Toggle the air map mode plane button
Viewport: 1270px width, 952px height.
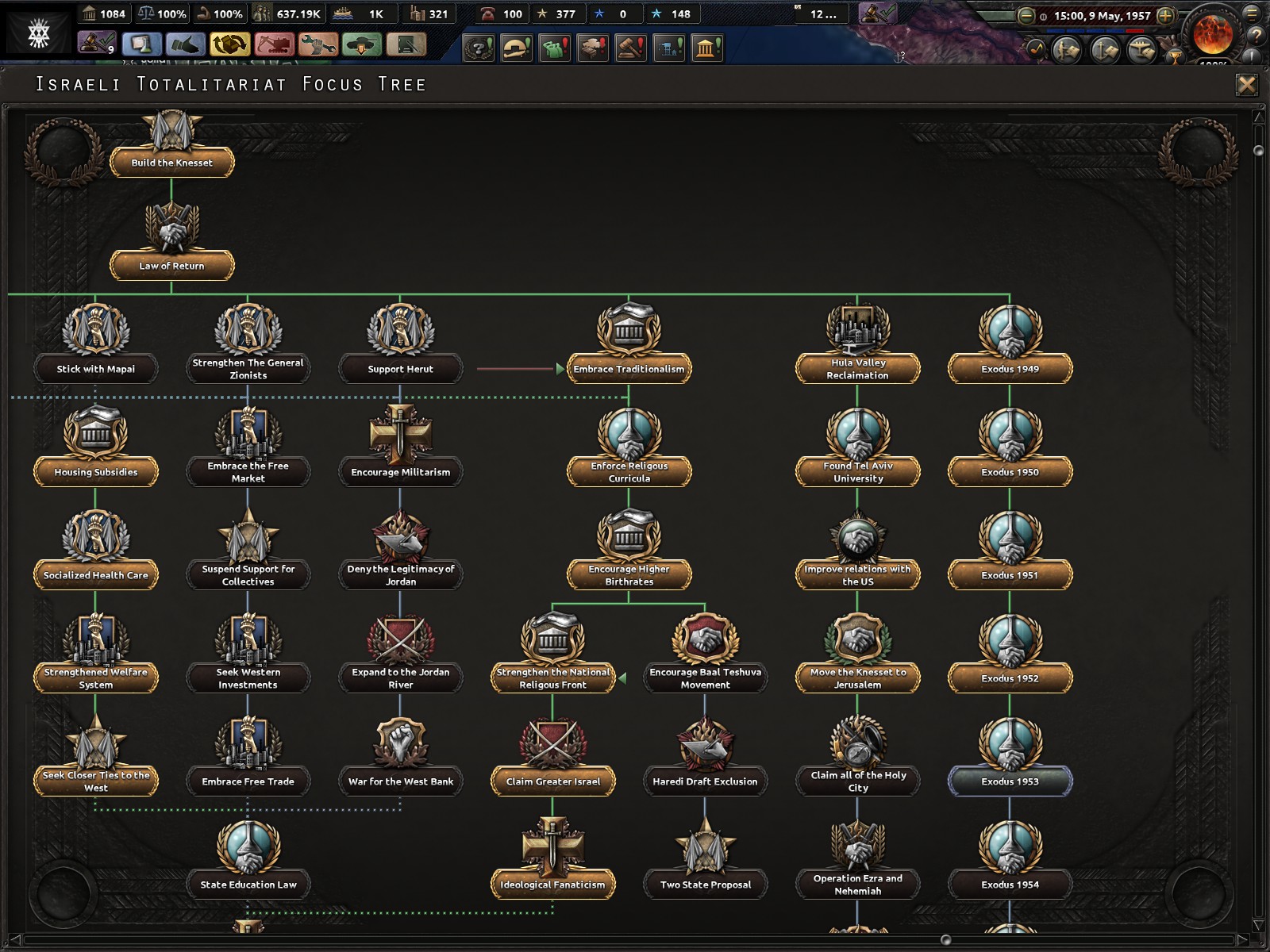coord(1141,50)
